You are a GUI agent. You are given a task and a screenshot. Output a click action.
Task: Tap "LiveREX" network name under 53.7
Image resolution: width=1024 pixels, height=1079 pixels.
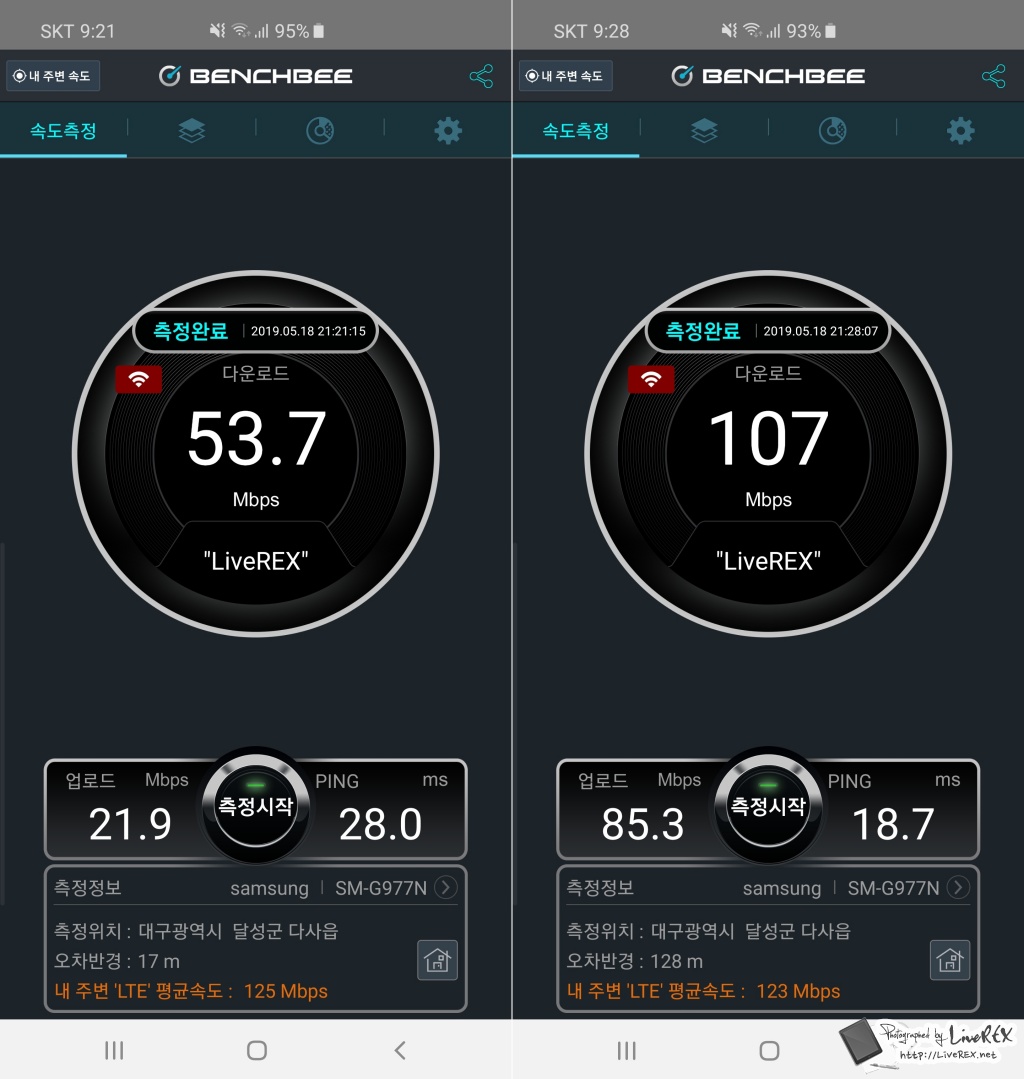(x=256, y=561)
